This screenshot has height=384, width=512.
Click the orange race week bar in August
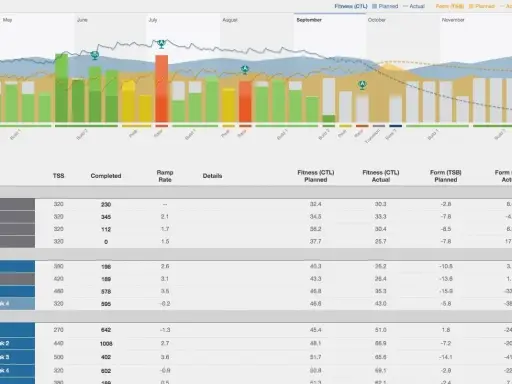[245, 102]
